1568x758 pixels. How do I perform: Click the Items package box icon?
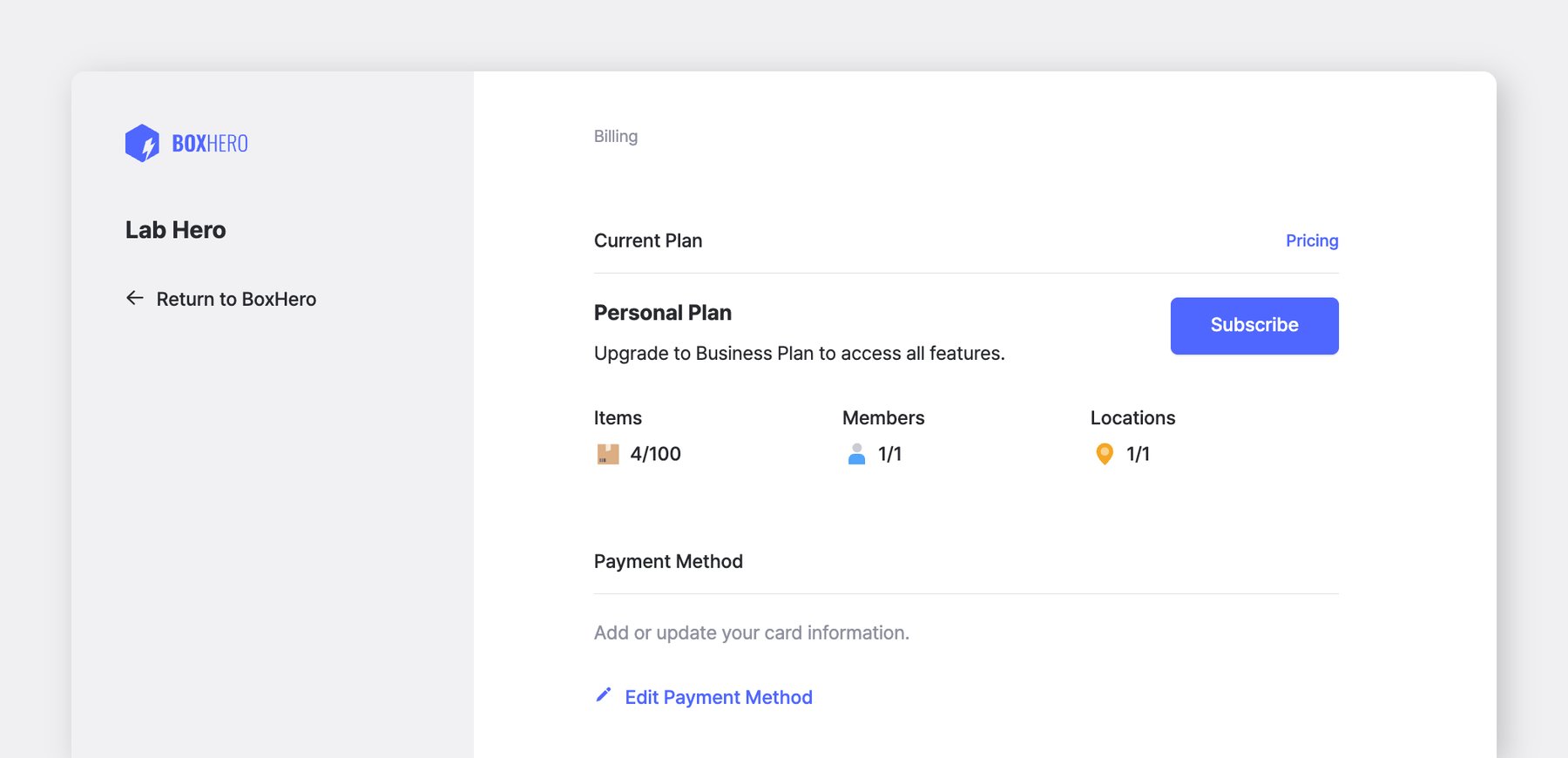(x=607, y=454)
